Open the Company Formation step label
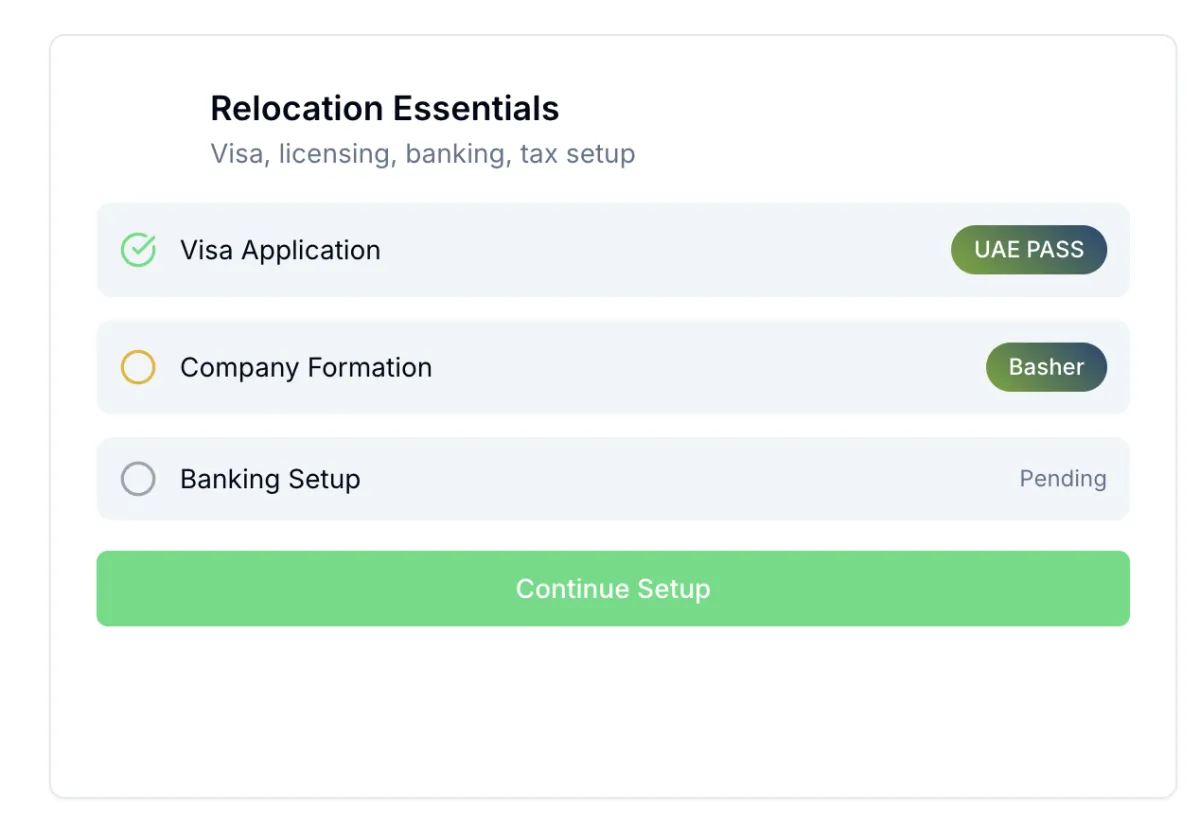Screen dimensions: 1200x827 (x=306, y=367)
